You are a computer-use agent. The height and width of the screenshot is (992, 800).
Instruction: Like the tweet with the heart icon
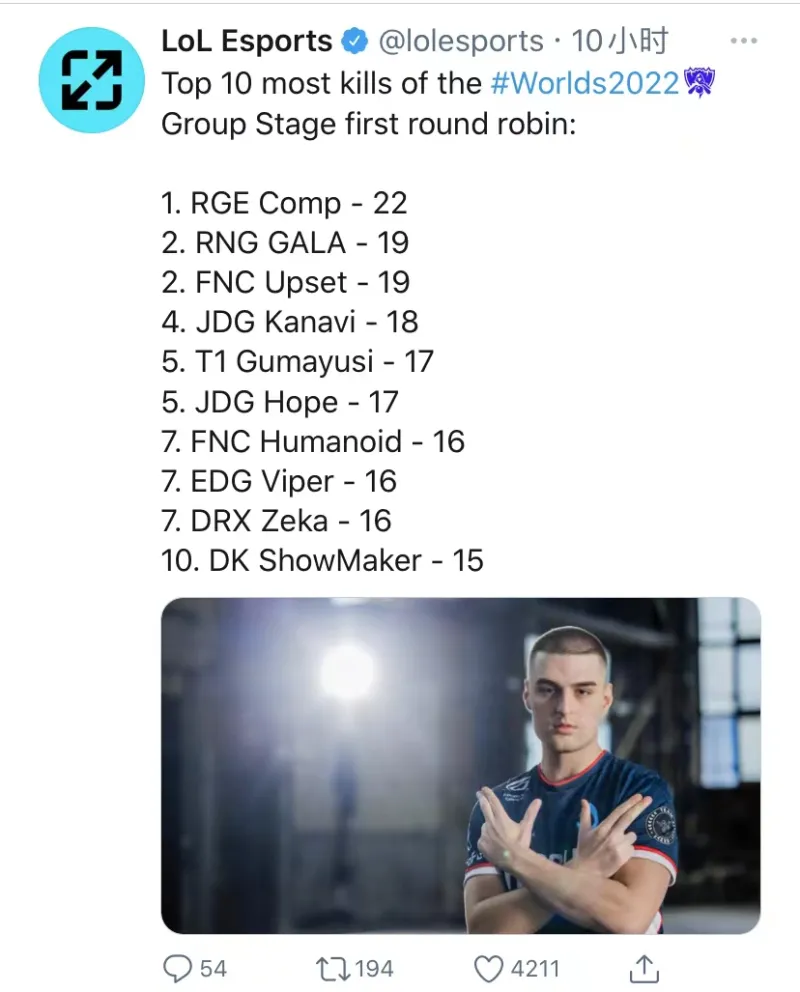[488, 968]
